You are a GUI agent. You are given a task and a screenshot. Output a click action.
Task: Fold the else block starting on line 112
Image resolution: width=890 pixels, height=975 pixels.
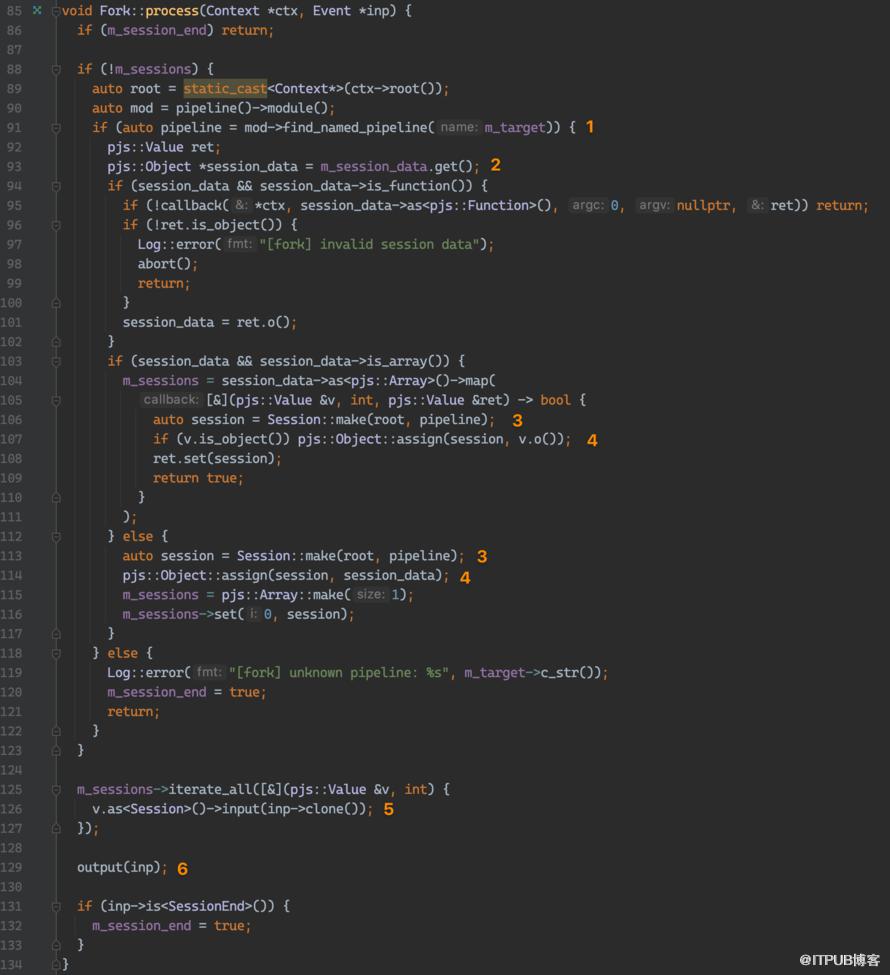click(56, 537)
